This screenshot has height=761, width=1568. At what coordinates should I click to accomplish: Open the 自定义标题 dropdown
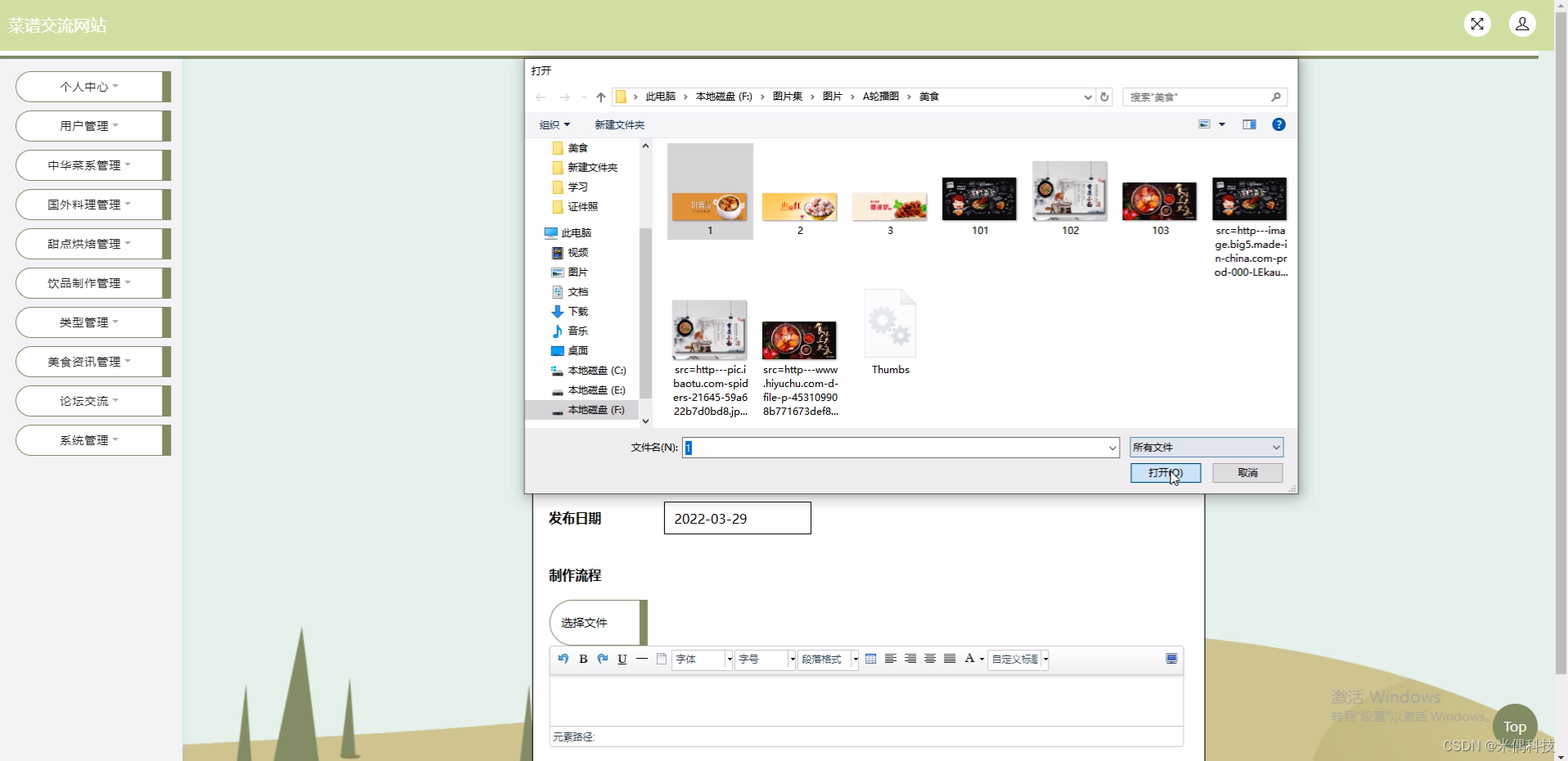pyautogui.click(x=1018, y=660)
